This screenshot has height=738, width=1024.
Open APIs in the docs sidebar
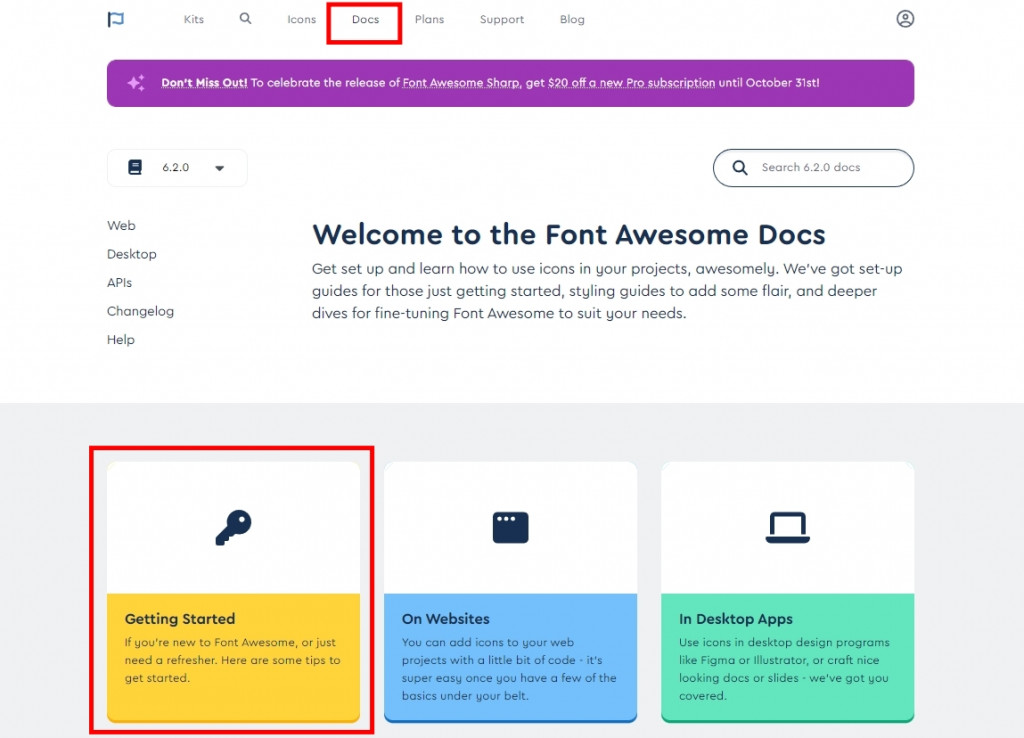pyautogui.click(x=120, y=283)
